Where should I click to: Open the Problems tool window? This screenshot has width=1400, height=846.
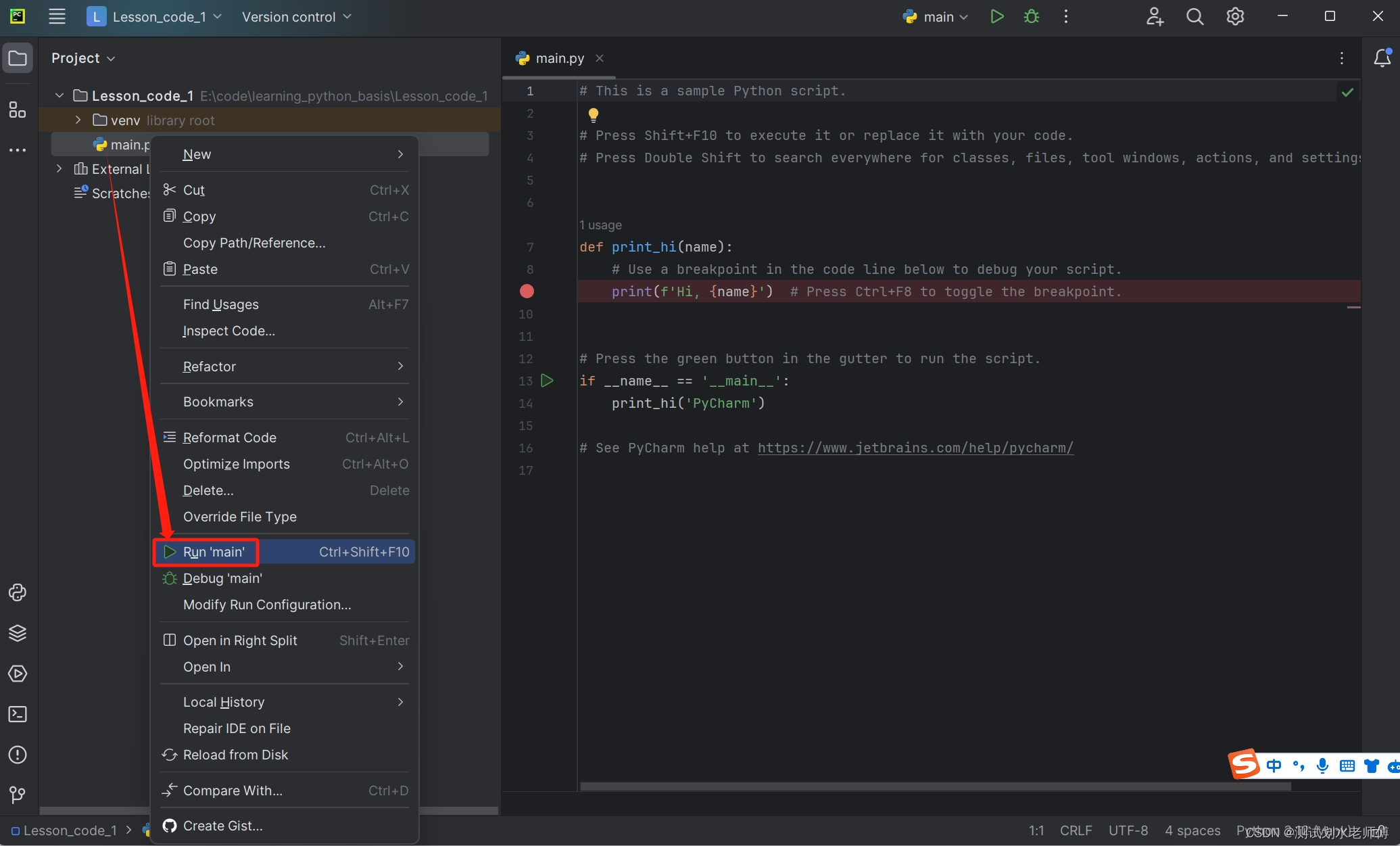pos(18,755)
